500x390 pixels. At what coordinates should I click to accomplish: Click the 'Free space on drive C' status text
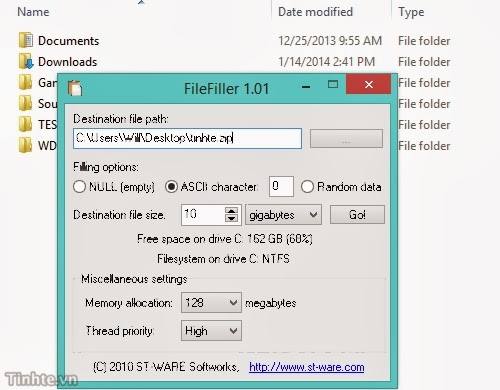[x=225, y=239]
